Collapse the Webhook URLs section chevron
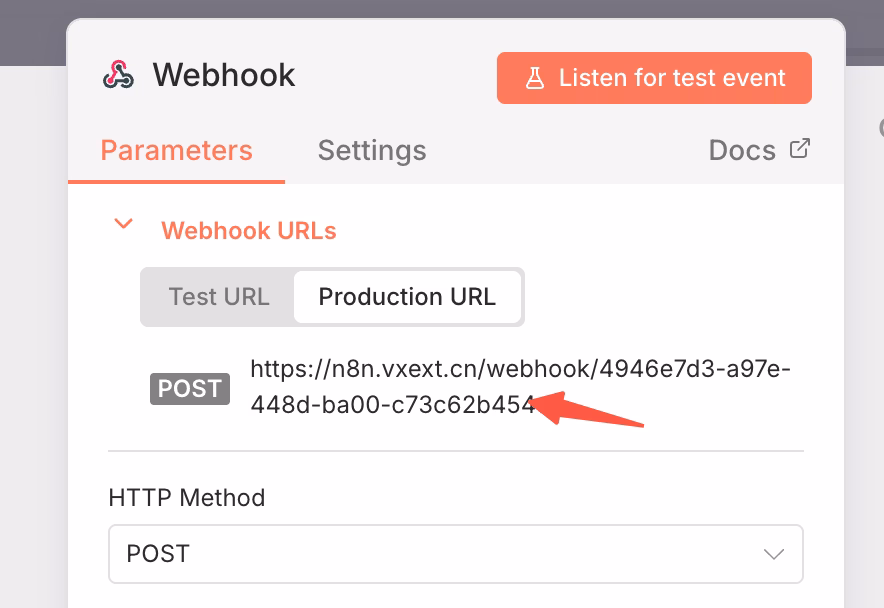Viewport: 884px width, 608px height. [124, 224]
